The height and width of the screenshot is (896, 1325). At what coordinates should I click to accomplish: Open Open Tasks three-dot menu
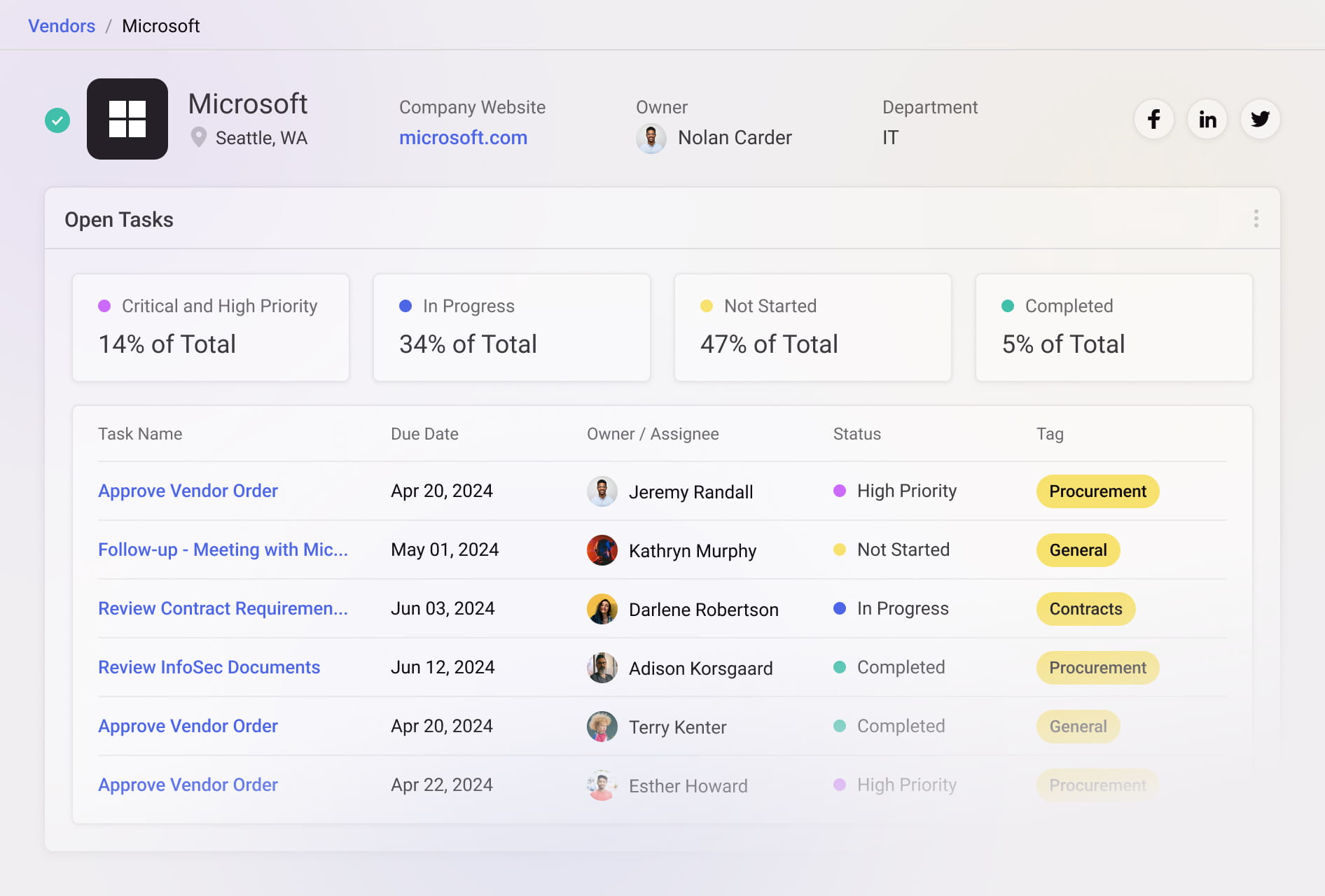[1256, 218]
